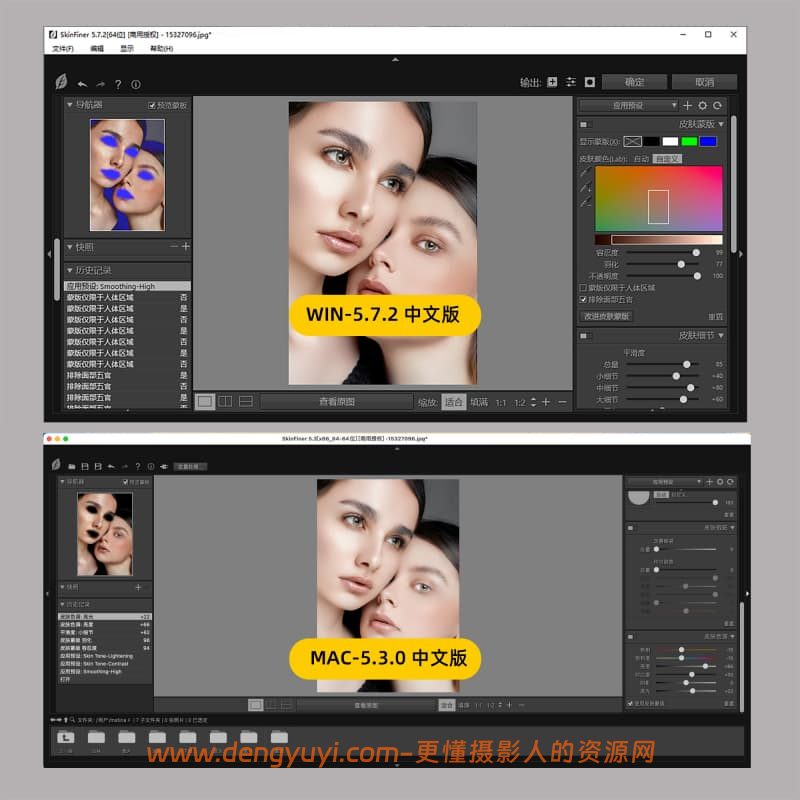
Task: Toggle preview mask checkbox in Mac navigator
Action: pos(125,482)
